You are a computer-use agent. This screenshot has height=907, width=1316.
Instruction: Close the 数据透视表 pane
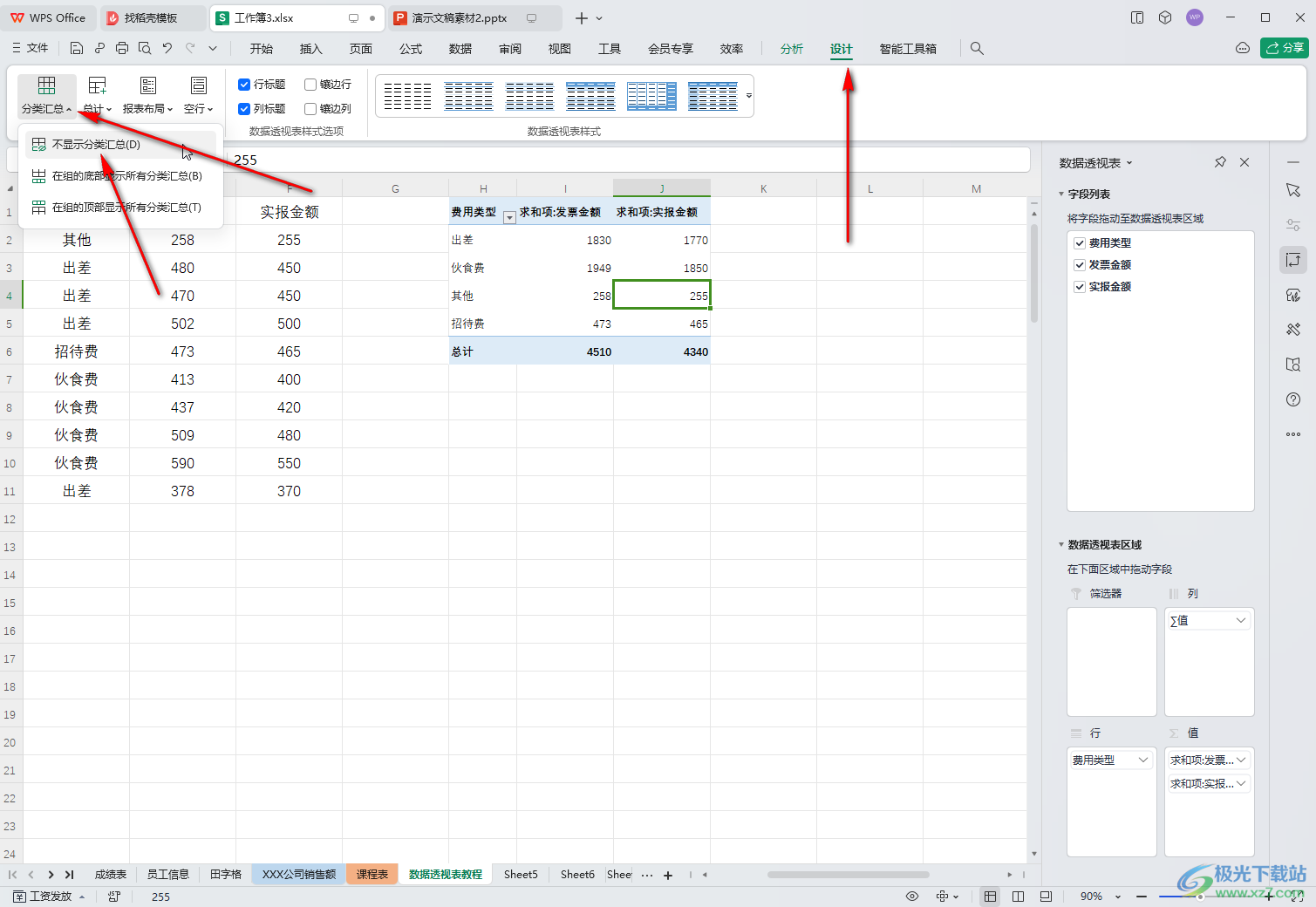point(1244,162)
